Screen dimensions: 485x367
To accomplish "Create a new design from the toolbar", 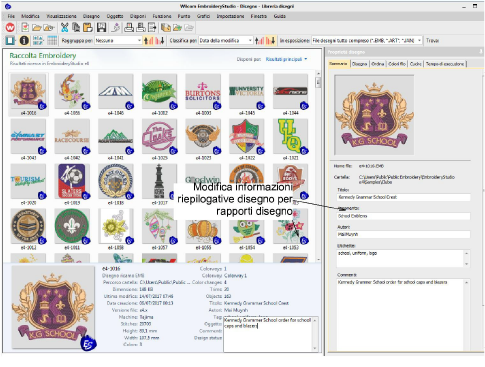I will 25,27.
